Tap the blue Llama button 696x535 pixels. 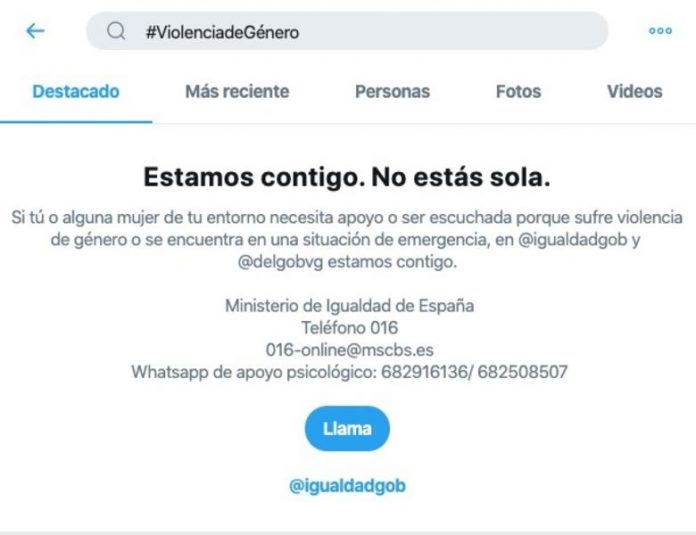347,428
